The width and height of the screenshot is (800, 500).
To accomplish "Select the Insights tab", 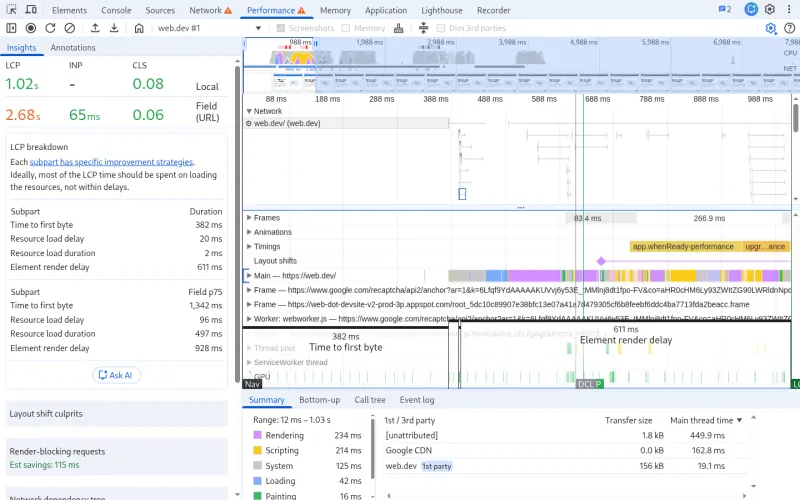I will tap(21, 47).
